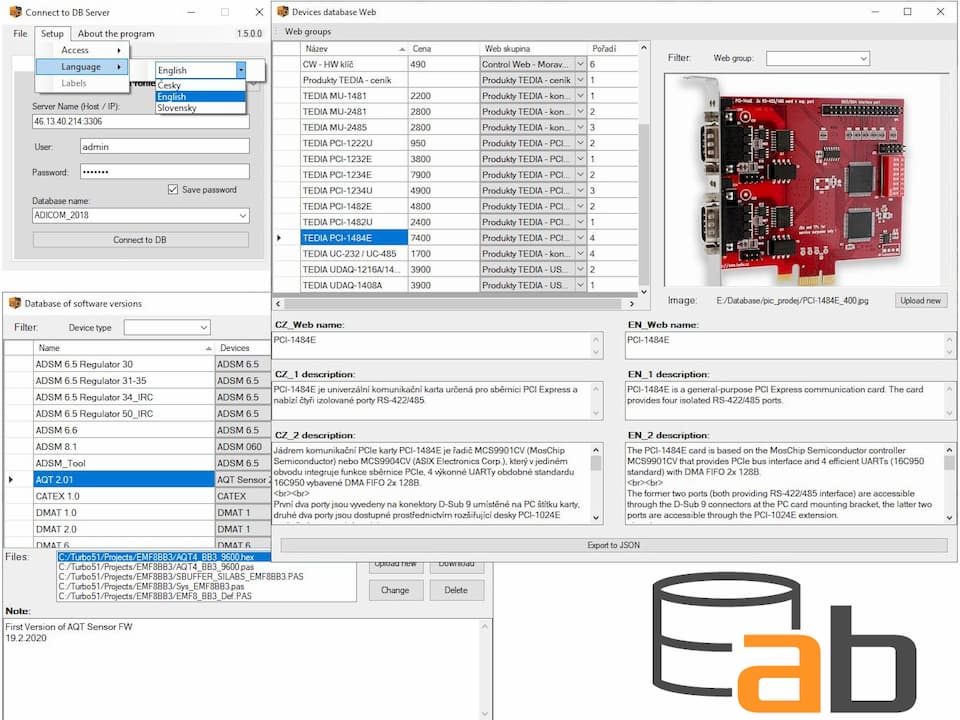Open the English language combo box arrow
The width and height of the screenshot is (960, 720).
click(x=241, y=70)
